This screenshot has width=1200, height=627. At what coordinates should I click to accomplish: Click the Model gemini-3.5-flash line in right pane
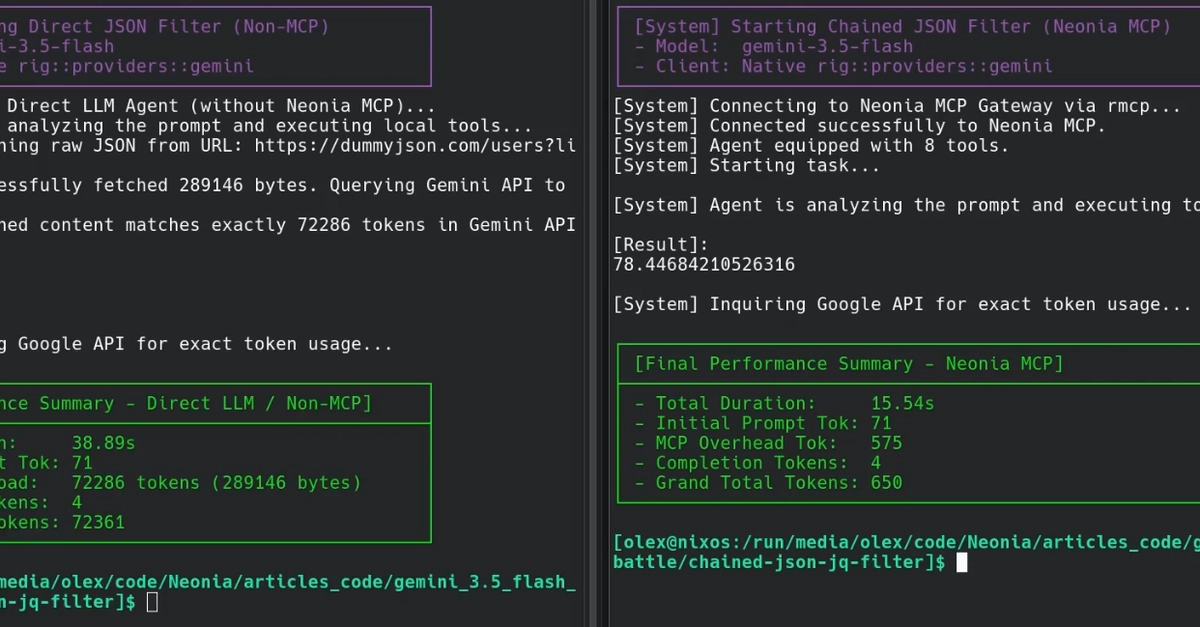(x=774, y=46)
